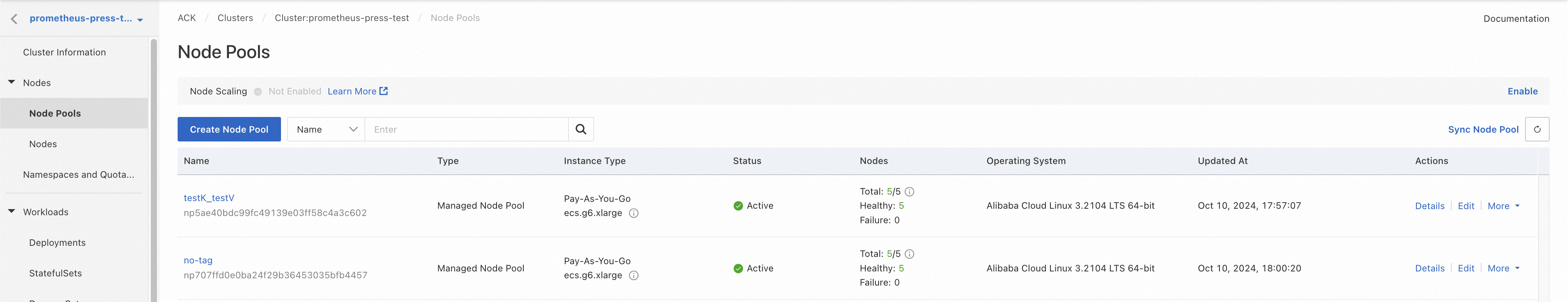Expand More actions for no-tag pool
Screen dimensions: 1568x302
click(1503, 269)
